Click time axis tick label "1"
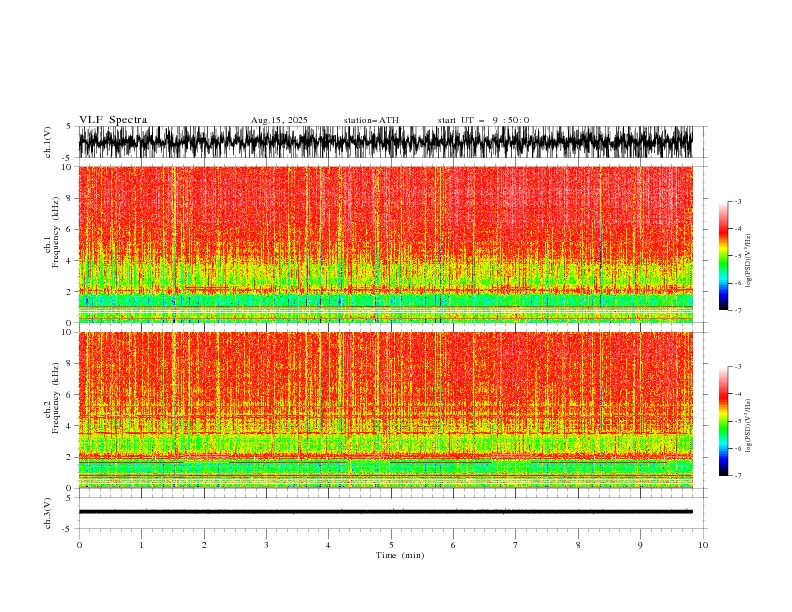This screenshot has width=792, height=612. (x=141, y=545)
